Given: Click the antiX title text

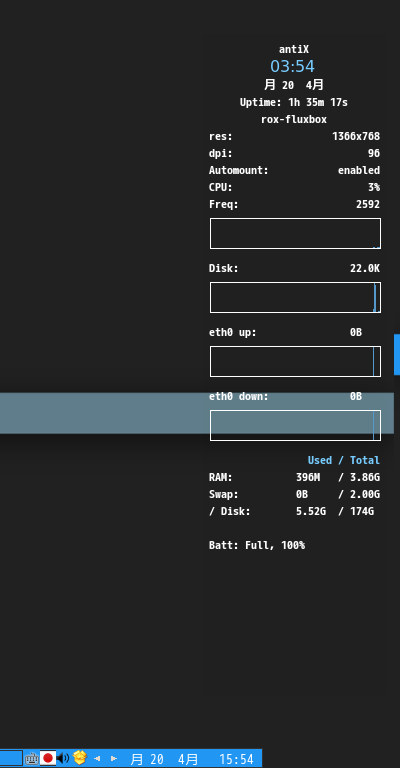Looking at the screenshot, I should point(294,49).
